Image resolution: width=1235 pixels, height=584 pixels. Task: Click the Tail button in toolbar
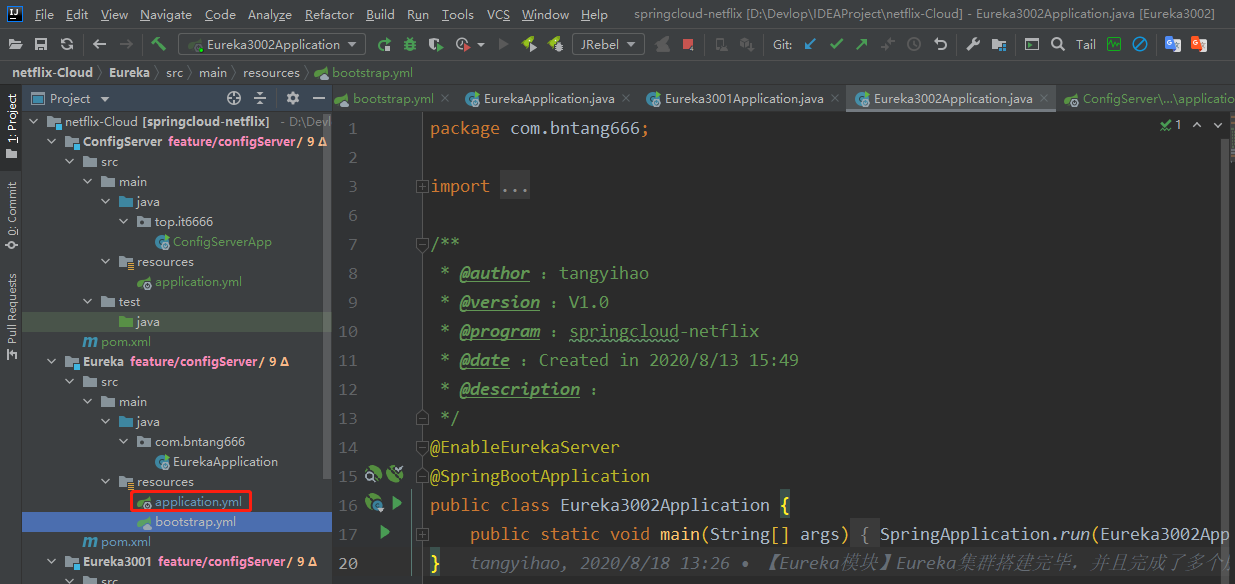[1086, 44]
